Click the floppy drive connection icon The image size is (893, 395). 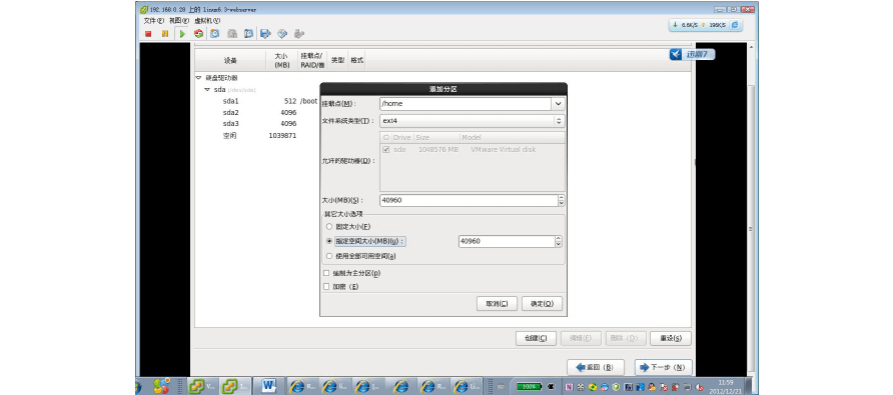[x=265, y=34]
